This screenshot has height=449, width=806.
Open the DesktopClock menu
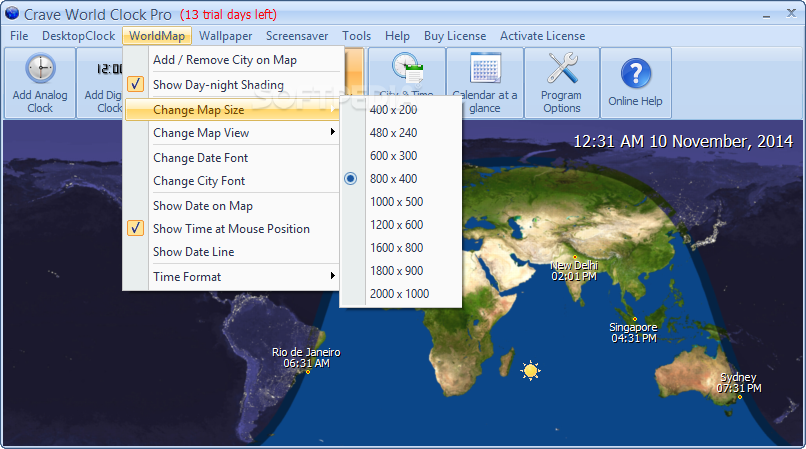click(79, 36)
